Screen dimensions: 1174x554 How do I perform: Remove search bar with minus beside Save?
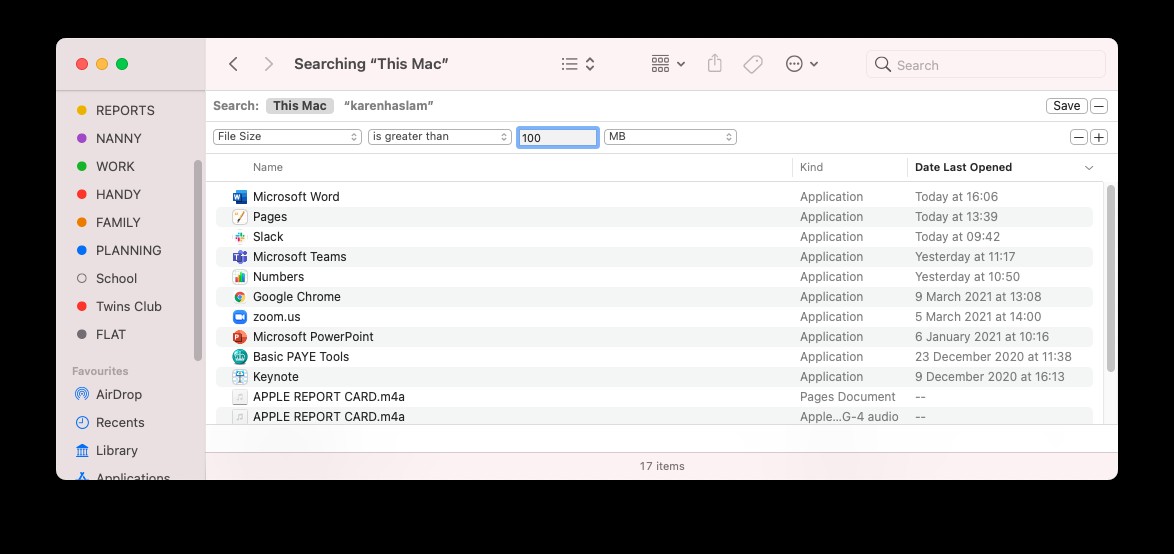point(1099,106)
